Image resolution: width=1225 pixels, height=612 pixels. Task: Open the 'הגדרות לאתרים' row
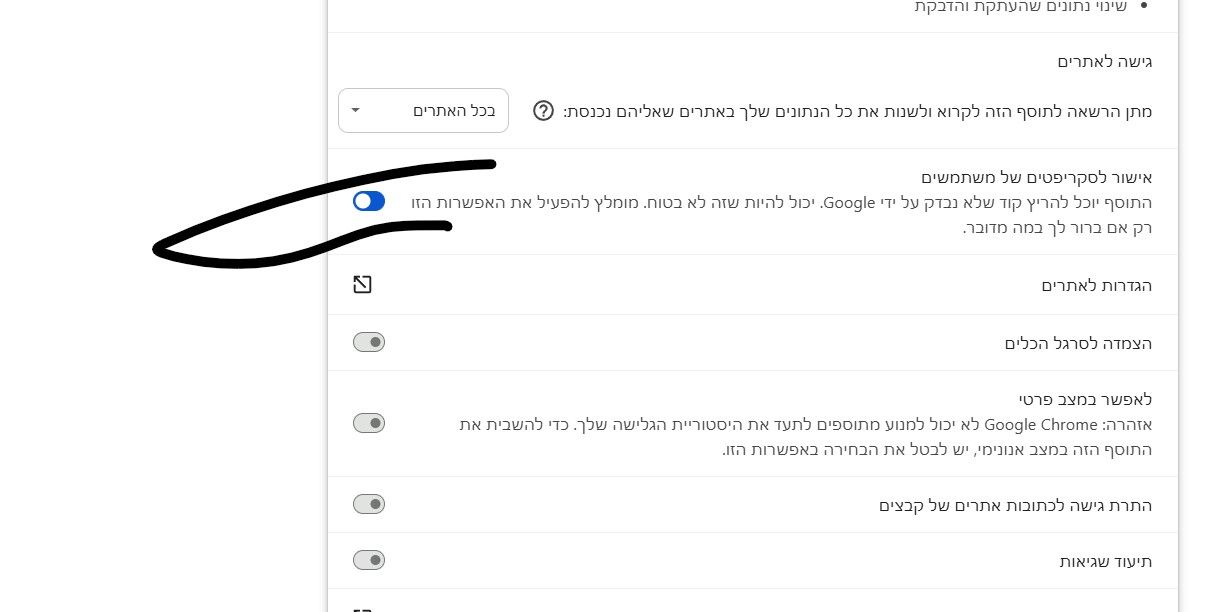pyautogui.click(x=753, y=285)
